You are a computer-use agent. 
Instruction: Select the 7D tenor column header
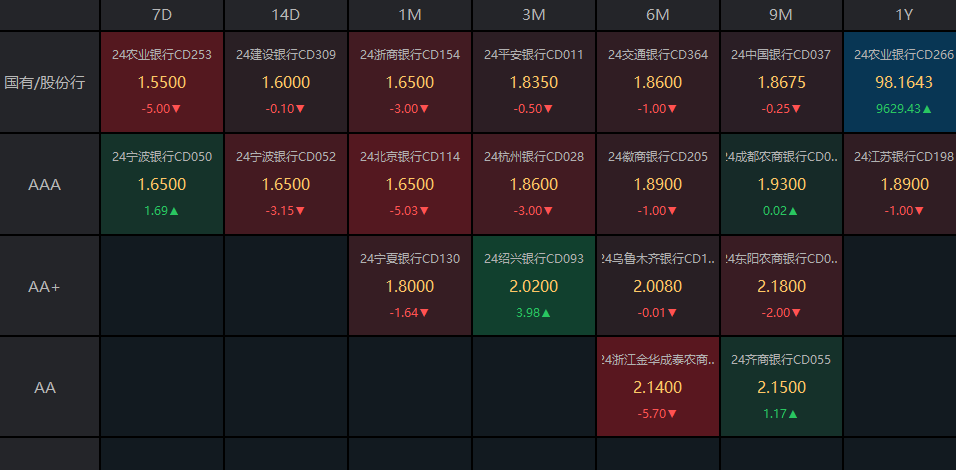(161, 15)
